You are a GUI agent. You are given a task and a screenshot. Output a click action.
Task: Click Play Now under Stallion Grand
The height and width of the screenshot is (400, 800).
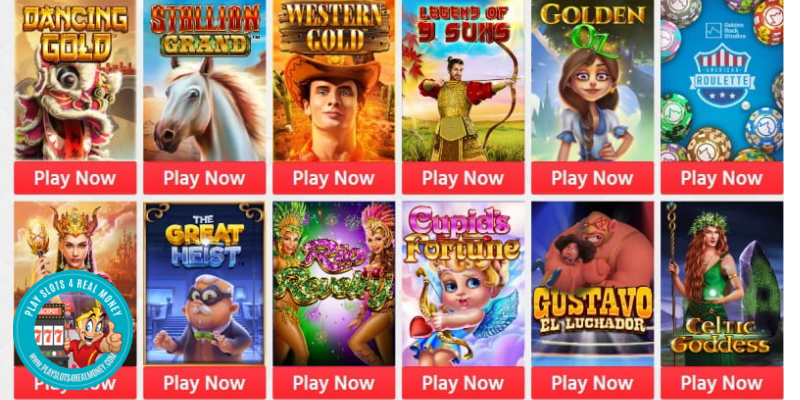pos(205,178)
